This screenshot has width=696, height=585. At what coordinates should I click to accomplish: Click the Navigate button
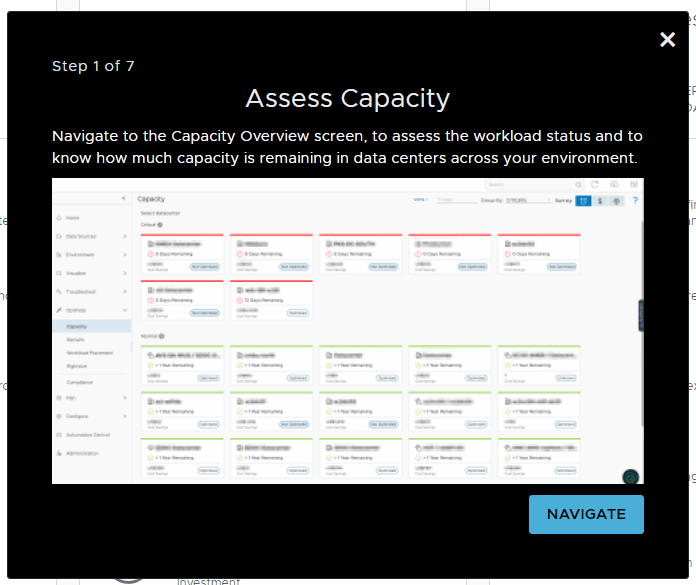click(586, 514)
